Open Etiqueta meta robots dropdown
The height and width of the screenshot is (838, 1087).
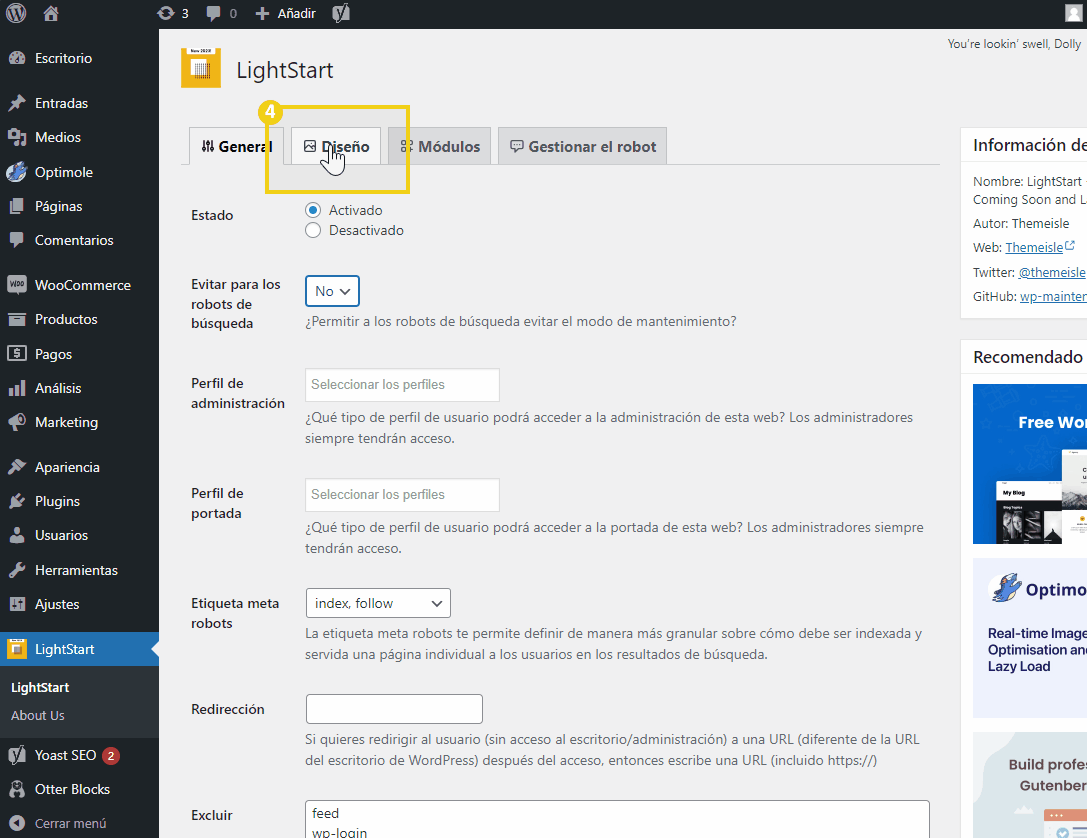pyautogui.click(x=378, y=603)
